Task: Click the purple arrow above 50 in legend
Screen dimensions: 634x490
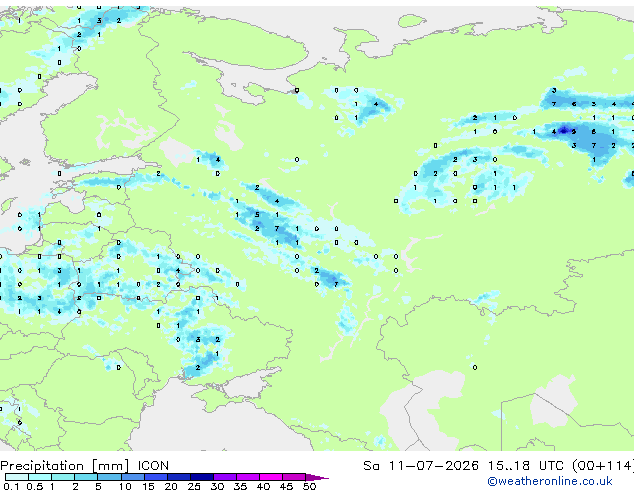Action: [317, 477]
